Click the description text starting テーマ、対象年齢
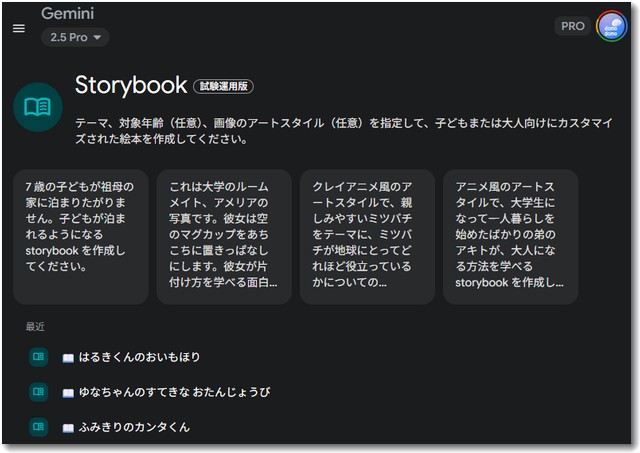Viewport: 640px width, 453px height. (344, 131)
